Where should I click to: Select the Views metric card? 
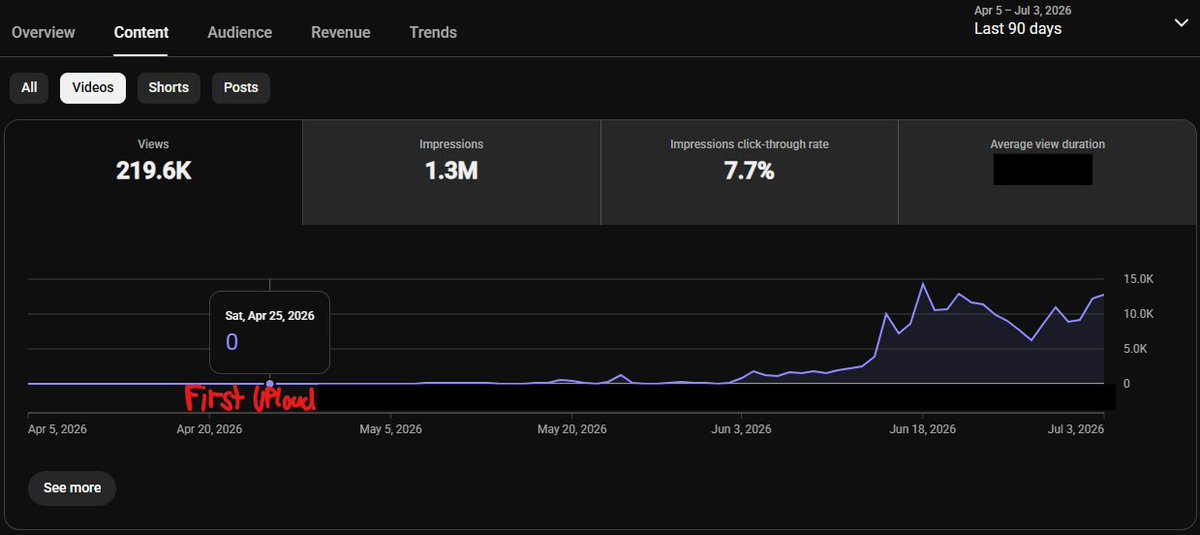tap(154, 172)
